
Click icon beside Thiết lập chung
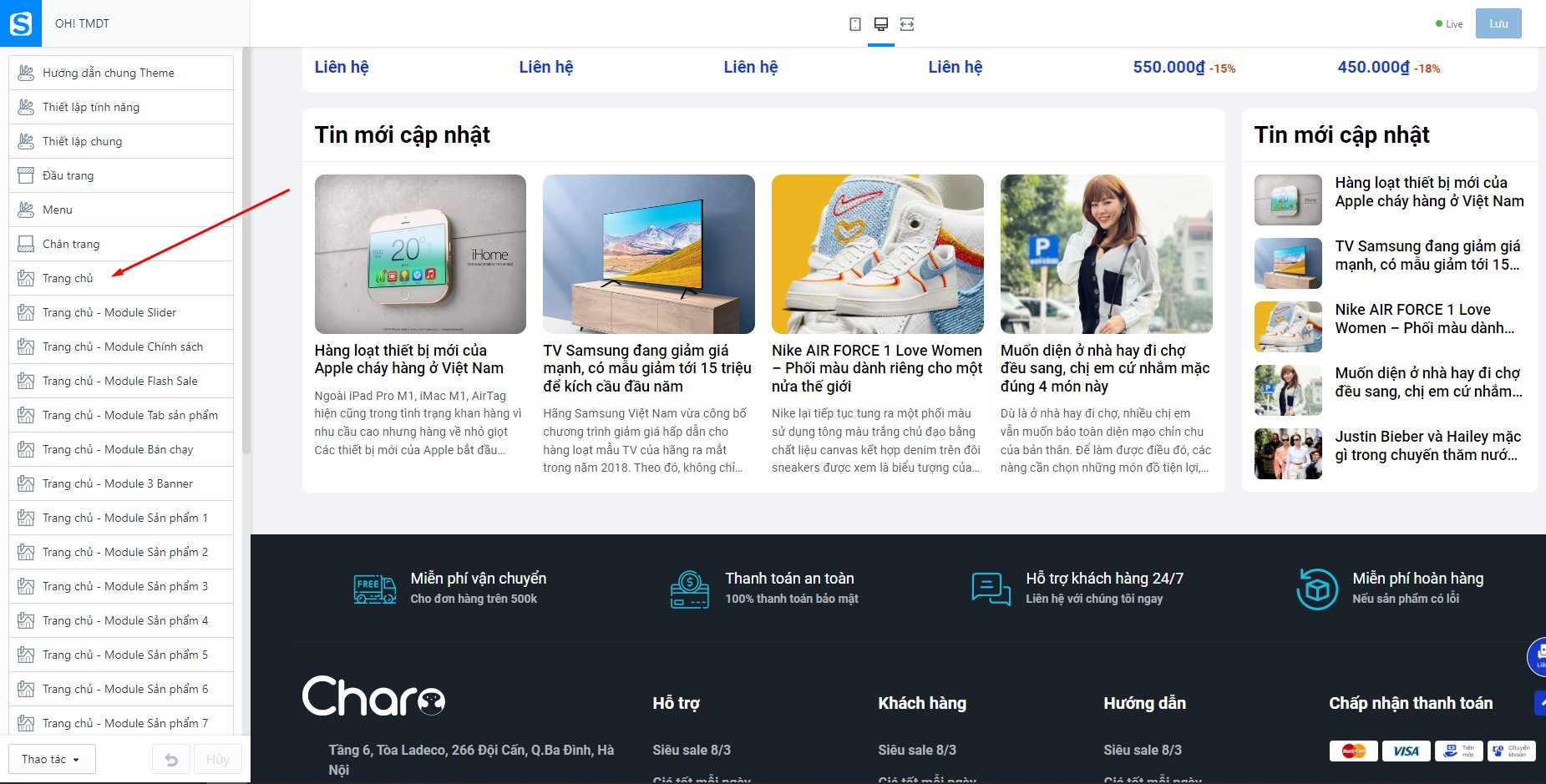tap(26, 141)
